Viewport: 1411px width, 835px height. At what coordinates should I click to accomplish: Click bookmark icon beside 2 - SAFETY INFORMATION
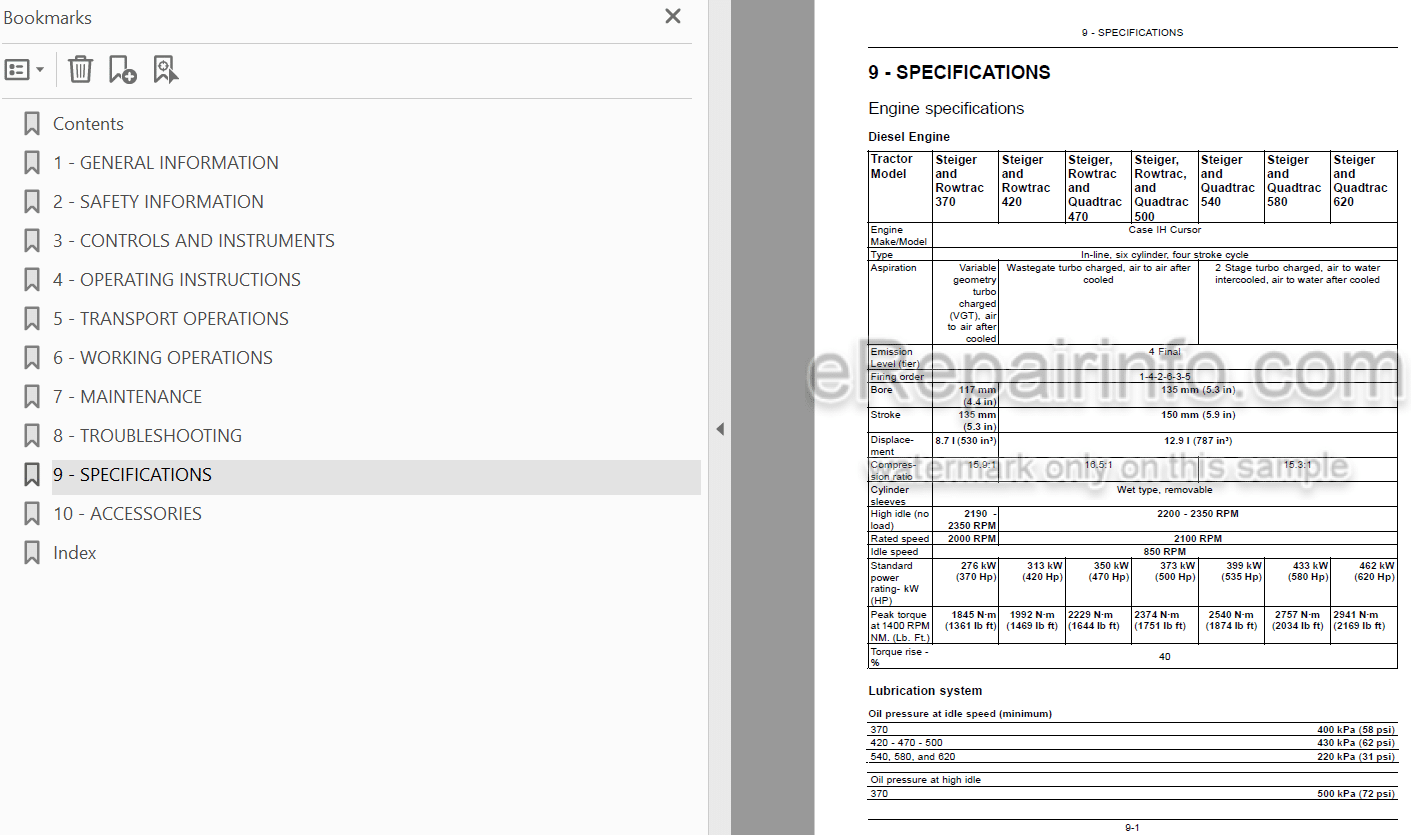[32, 202]
